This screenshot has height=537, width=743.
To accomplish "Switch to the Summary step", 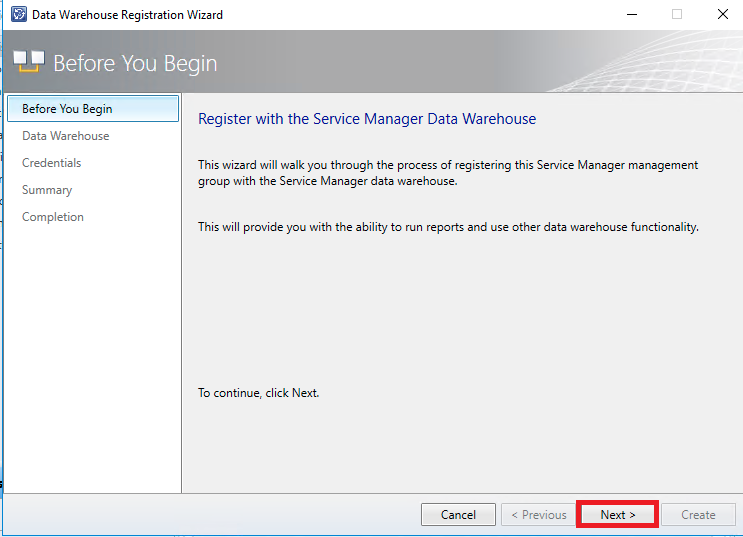I will point(47,190).
